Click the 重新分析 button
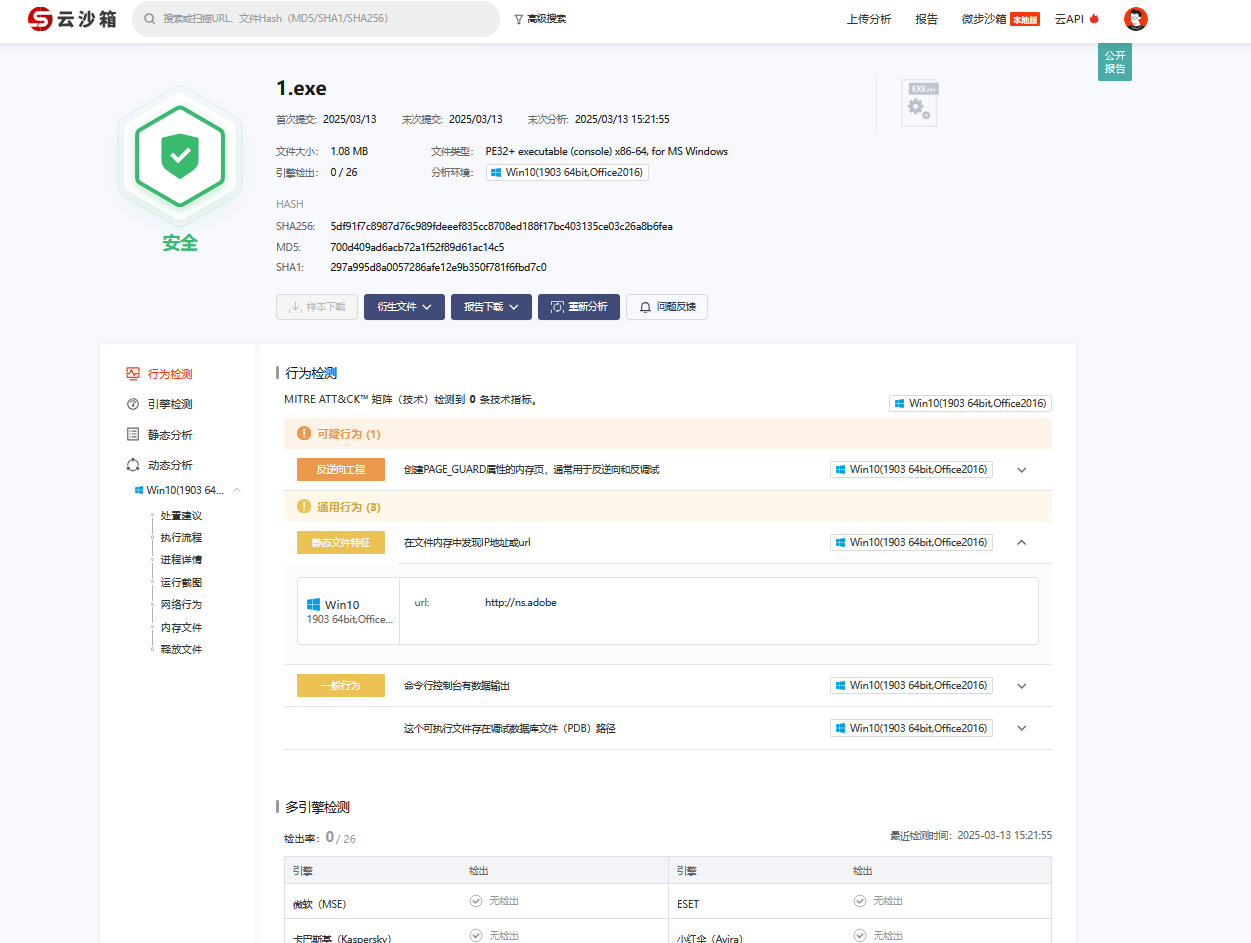Image resolution: width=1251 pixels, height=943 pixels. coord(579,307)
